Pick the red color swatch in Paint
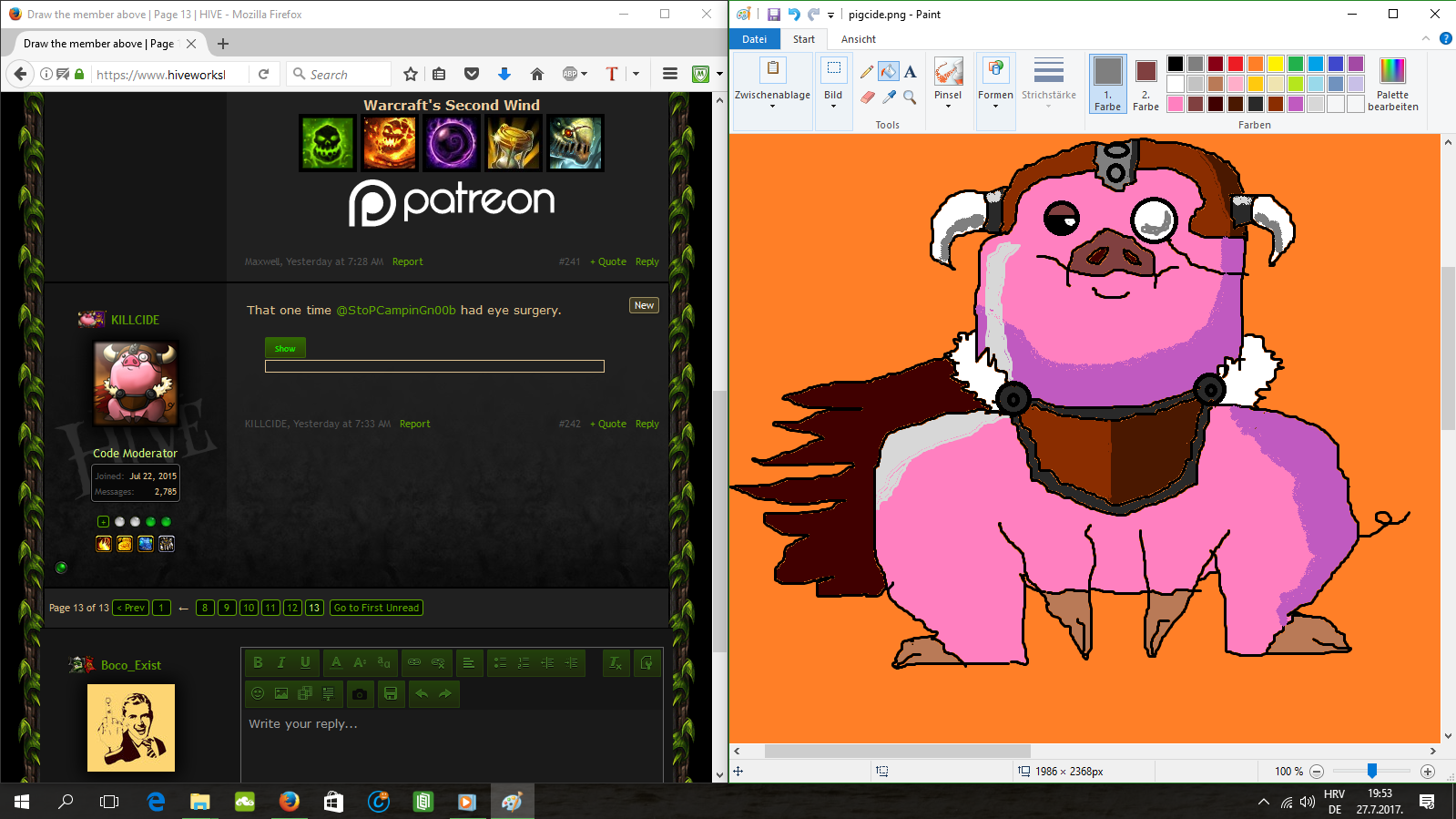1456x819 pixels. tap(1236, 64)
